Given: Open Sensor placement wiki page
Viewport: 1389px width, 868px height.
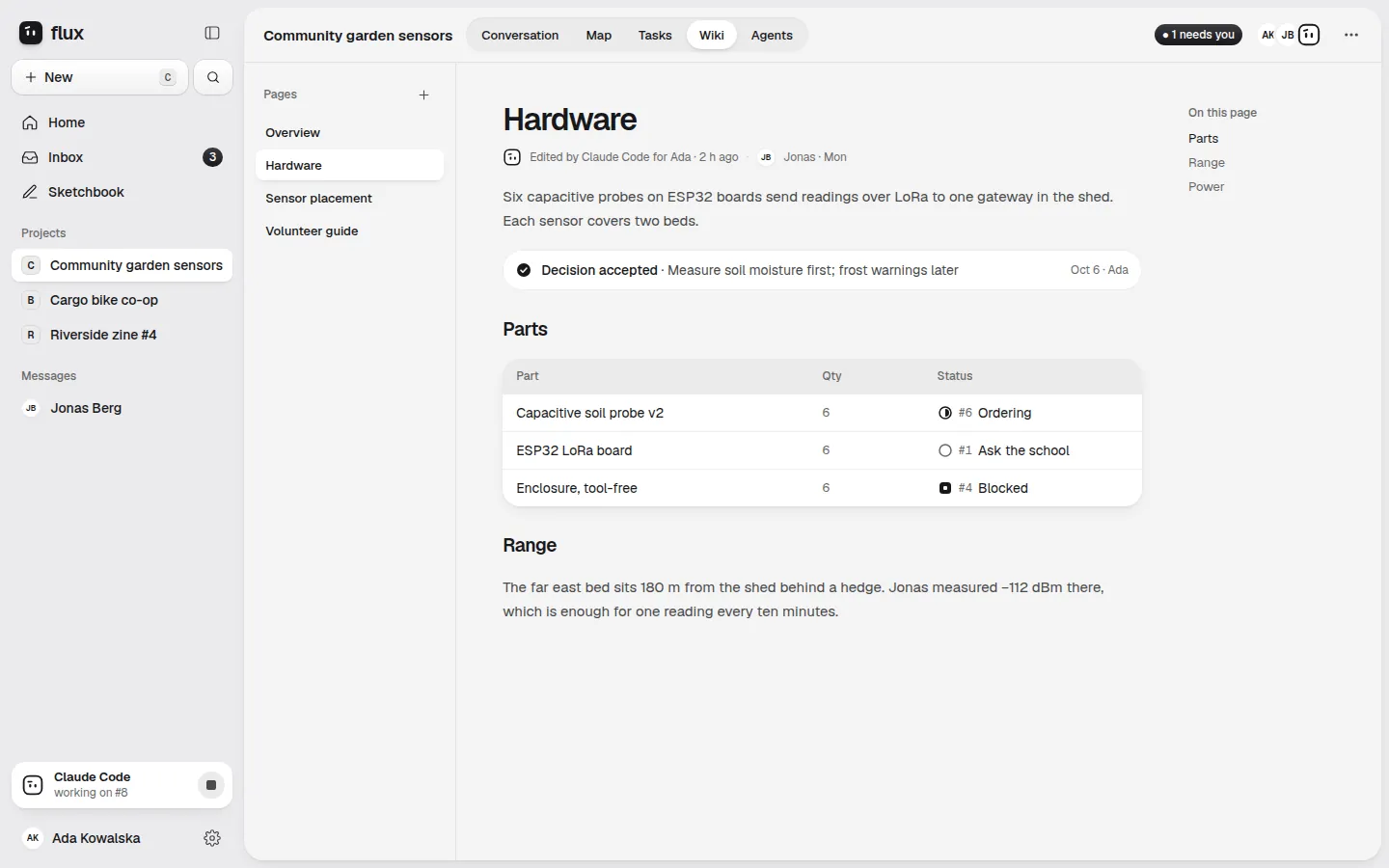Looking at the screenshot, I should pyautogui.click(x=349, y=198).
